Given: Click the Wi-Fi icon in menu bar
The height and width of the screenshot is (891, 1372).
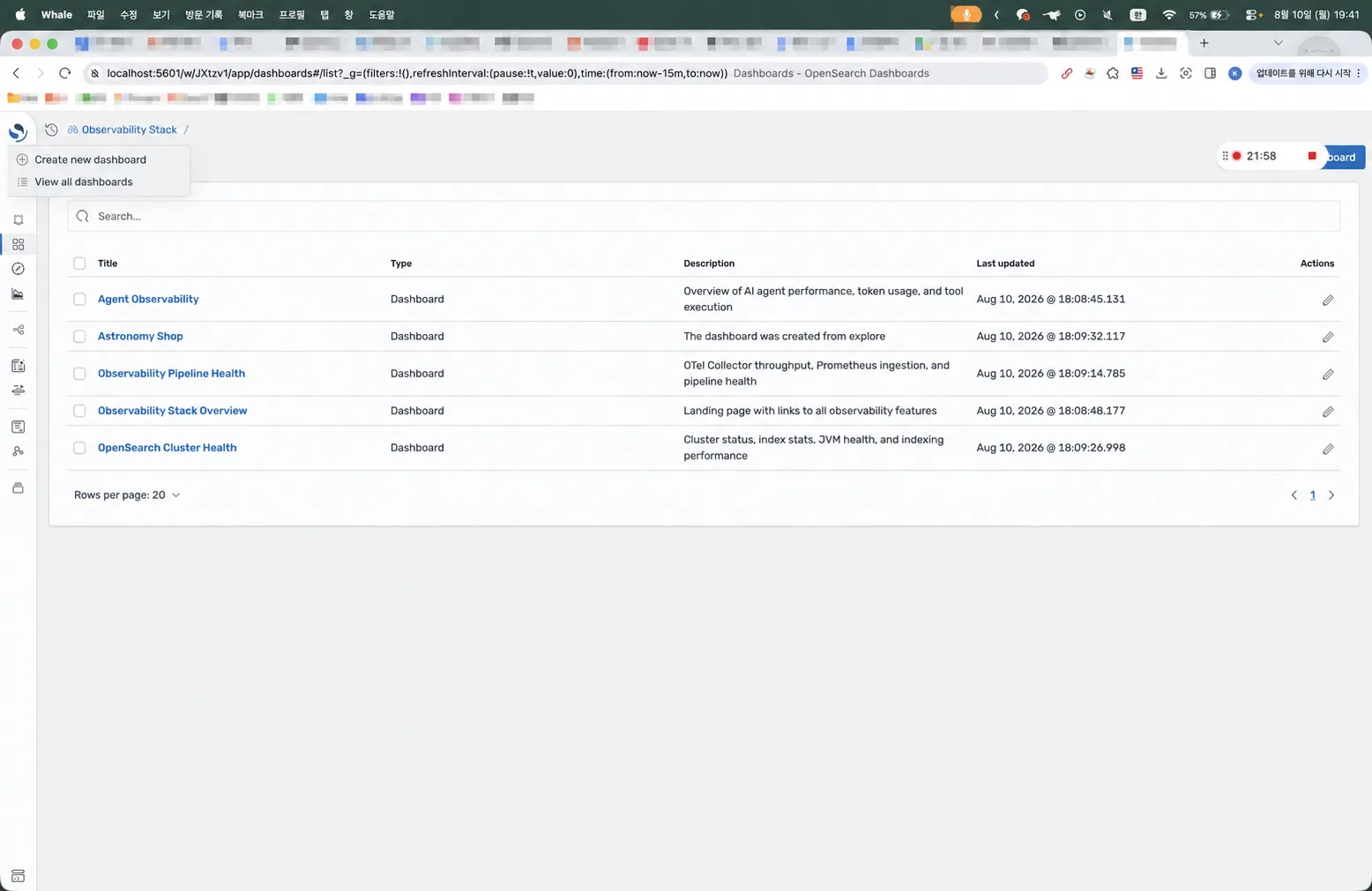Looking at the screenshot, I should 1169,15.
